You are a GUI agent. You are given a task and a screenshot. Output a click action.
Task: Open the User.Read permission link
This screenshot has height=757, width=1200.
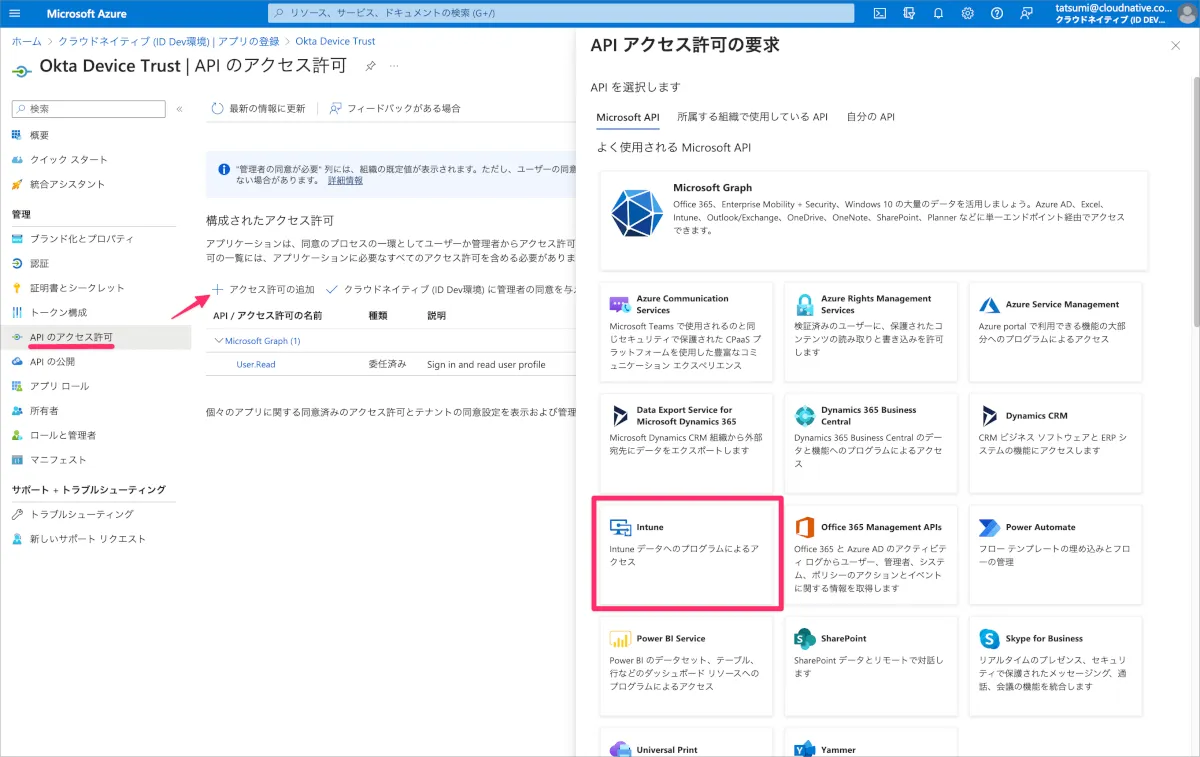click(256, 365)
